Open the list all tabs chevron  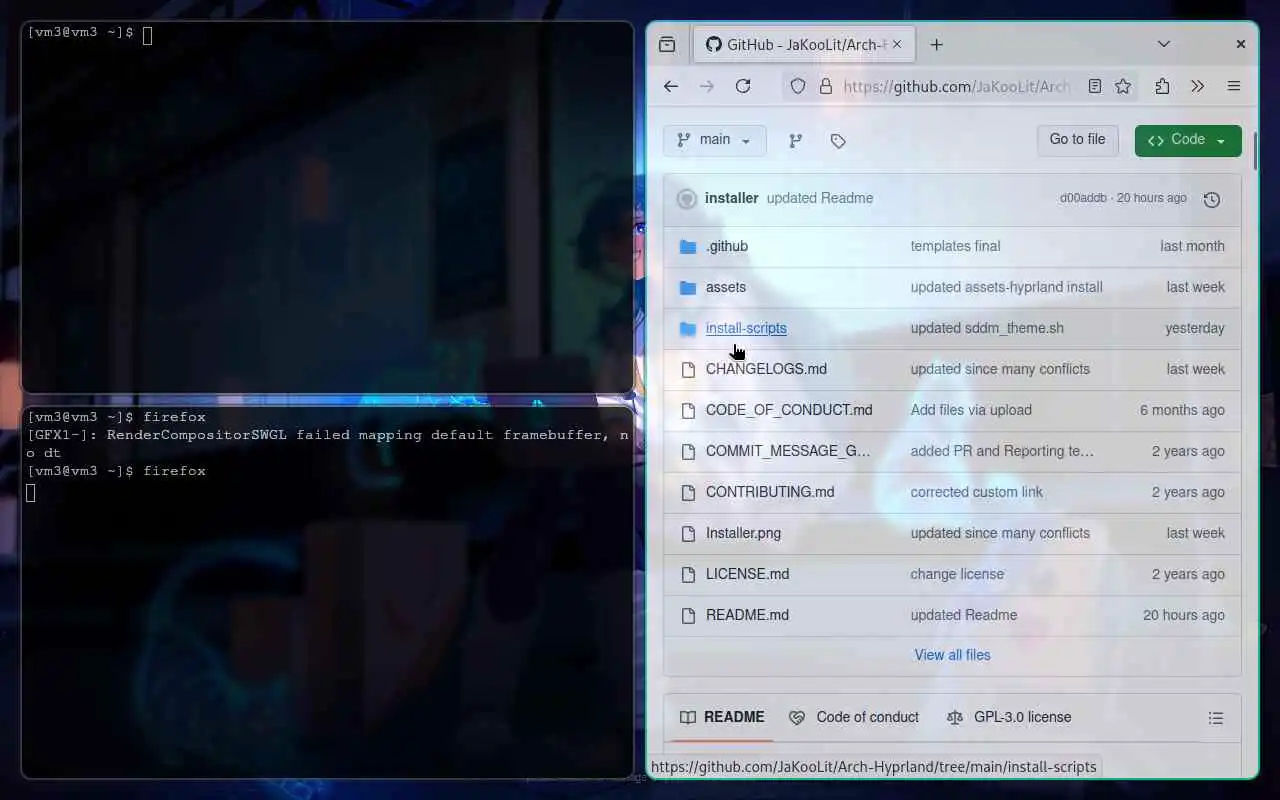click(1164, 44)
